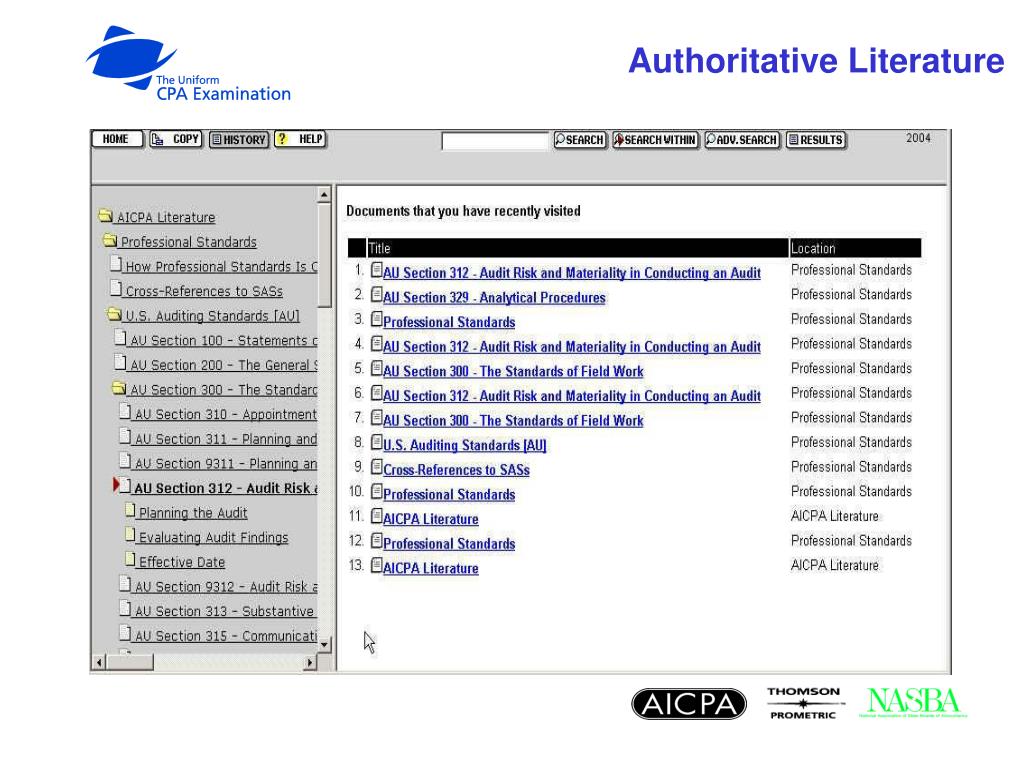Screen dimensions: 1024x768
Task: Select the bold AU Section 312 - Audit Risk tree item
Action: tap(226, 488)
